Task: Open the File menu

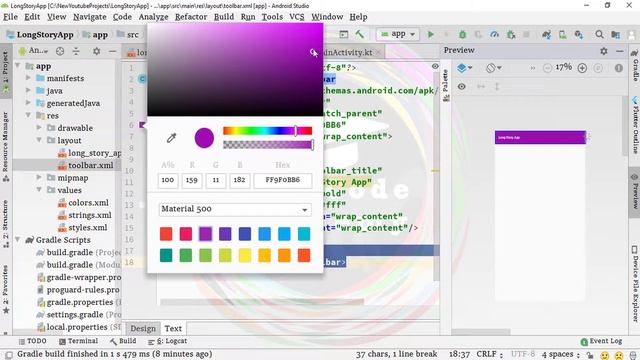Action: coord(10,17)
